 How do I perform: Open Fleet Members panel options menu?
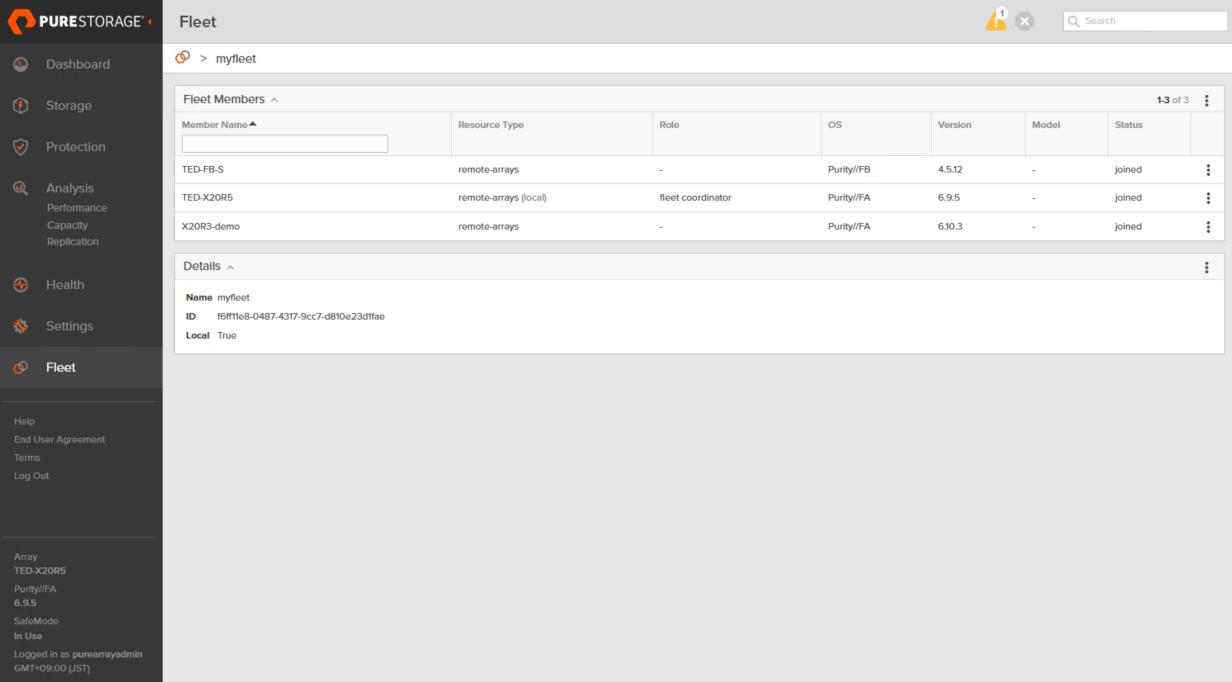click(x=1207, y=100)
